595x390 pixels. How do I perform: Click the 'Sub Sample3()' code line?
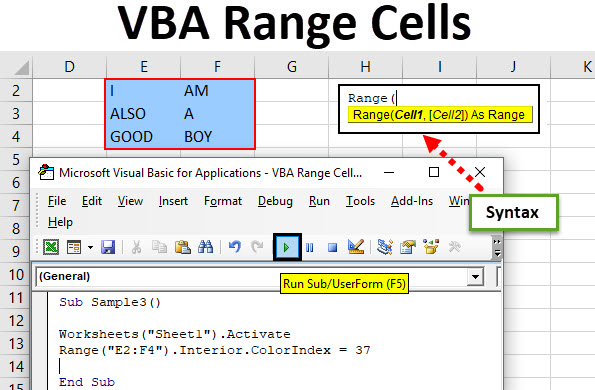[110, 302]
